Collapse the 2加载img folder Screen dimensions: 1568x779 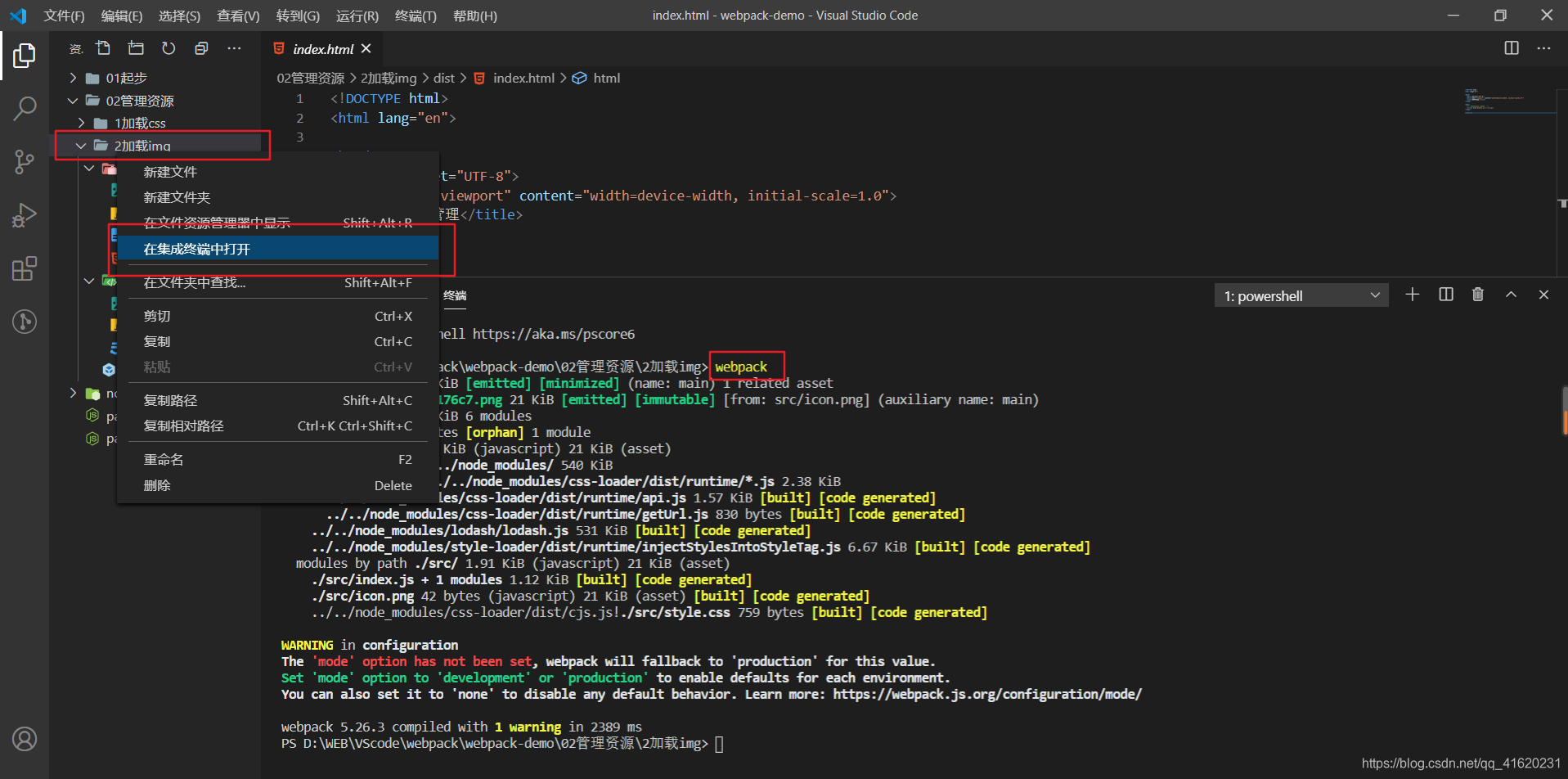pyautogui.click(x=81, y=146)
